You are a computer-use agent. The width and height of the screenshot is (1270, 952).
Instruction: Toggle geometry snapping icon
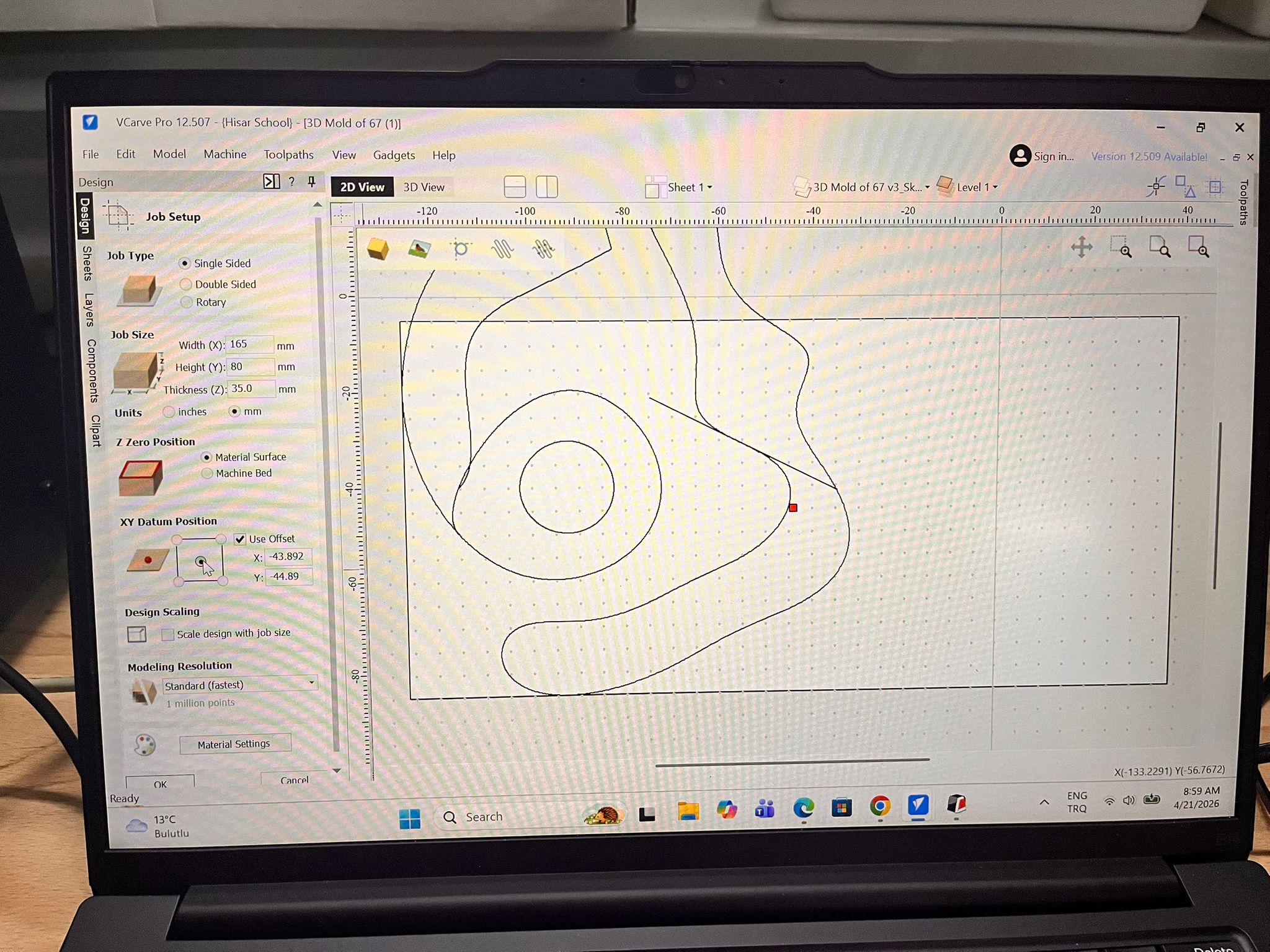(x=1185, y=186)
